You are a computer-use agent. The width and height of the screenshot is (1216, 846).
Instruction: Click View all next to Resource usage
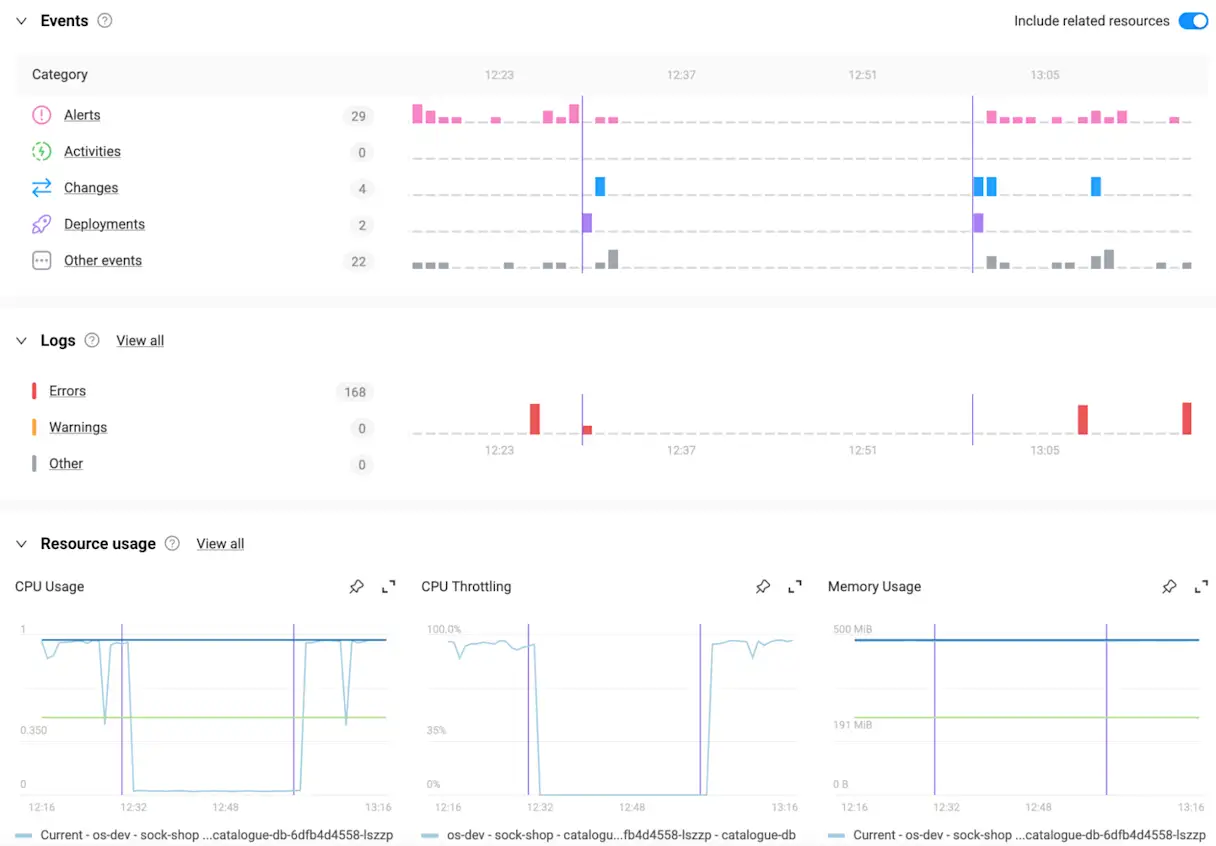[x=220, y=544]
